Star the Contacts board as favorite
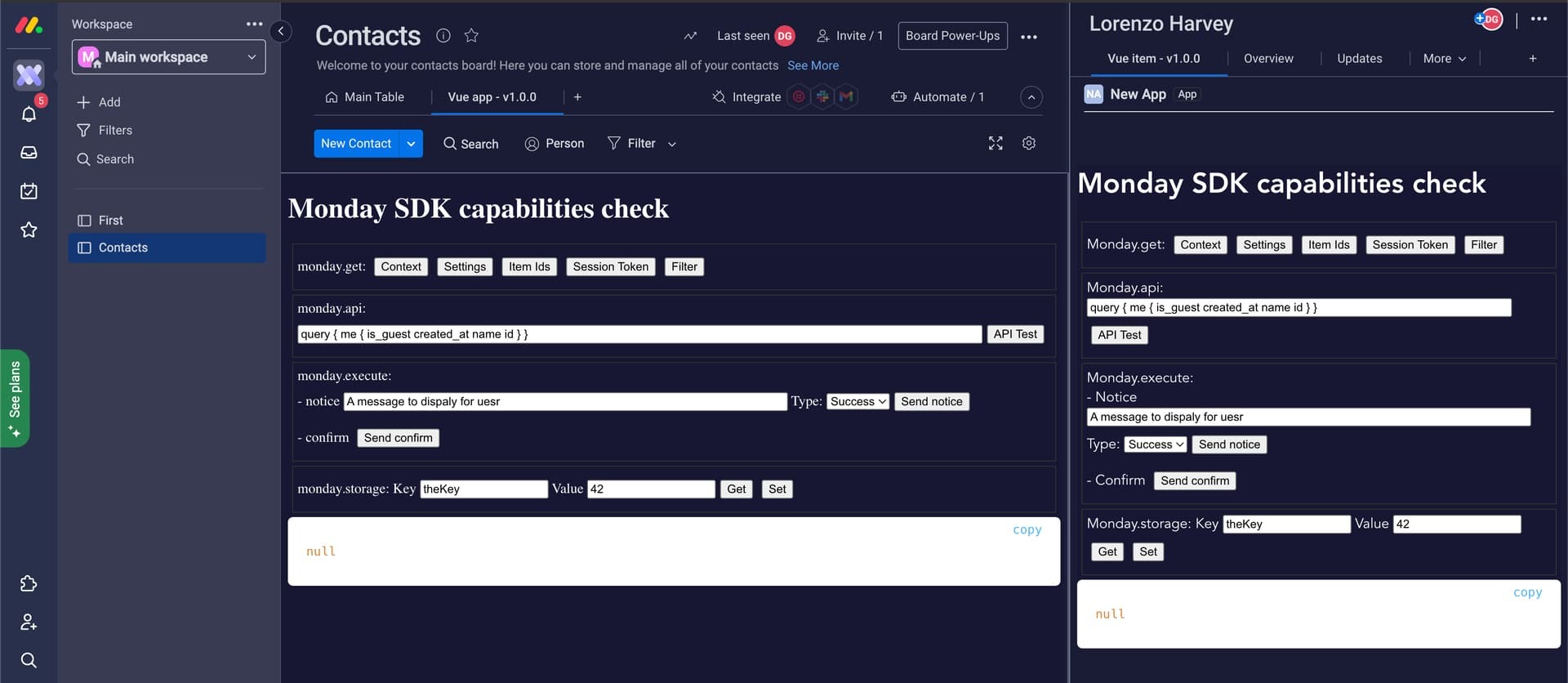Image resolution: width=1568 pixels, height=683 pixels. coord(471,35)
